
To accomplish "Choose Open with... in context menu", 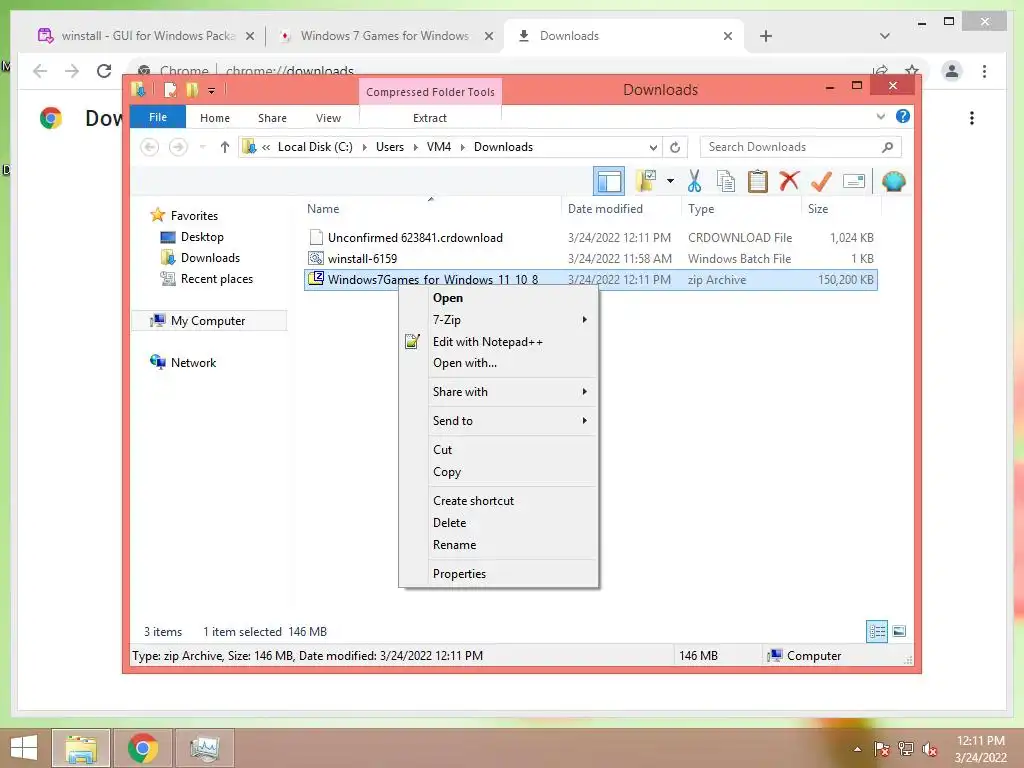I will (x=498, y=363).
